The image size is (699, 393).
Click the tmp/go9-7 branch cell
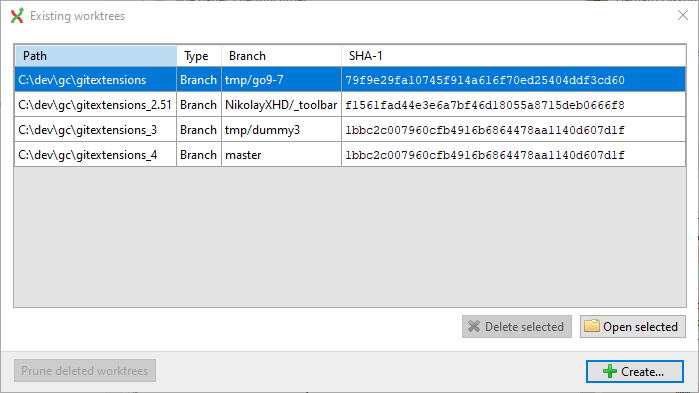(281, 80)
